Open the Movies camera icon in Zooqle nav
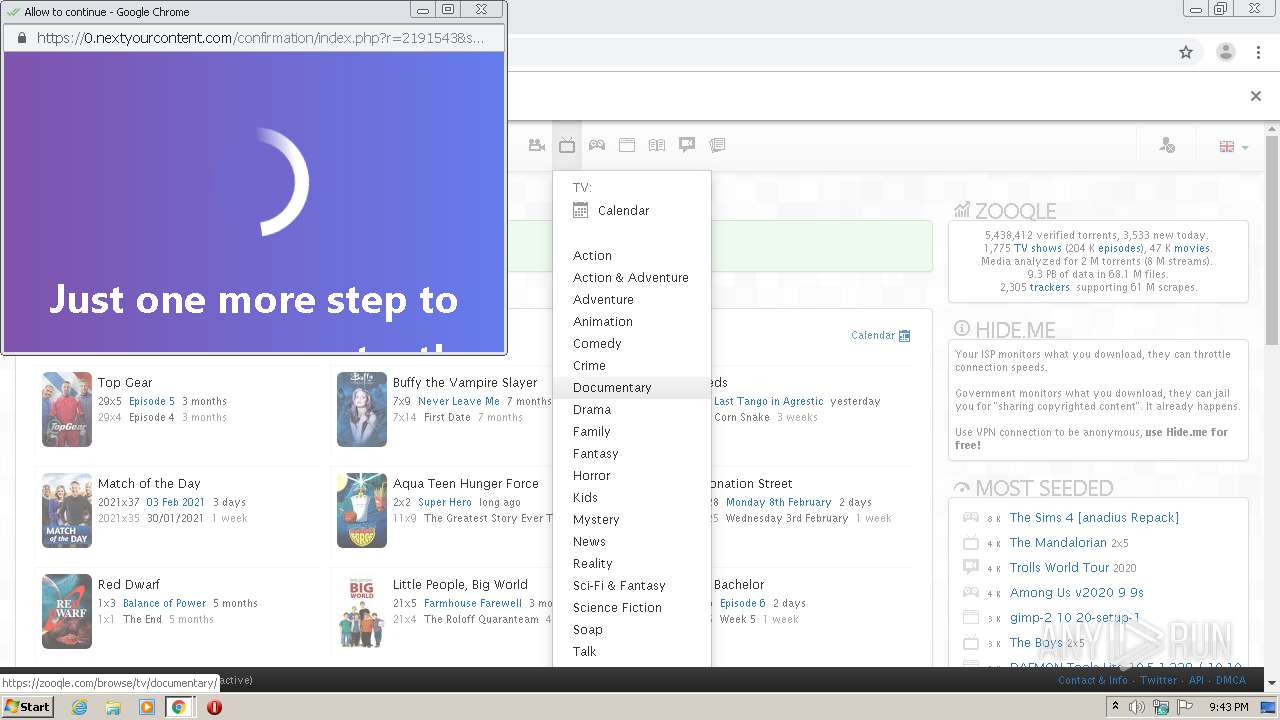This screenshot has width=1280, height=720. pyautogui.click(x=537, y=145)
